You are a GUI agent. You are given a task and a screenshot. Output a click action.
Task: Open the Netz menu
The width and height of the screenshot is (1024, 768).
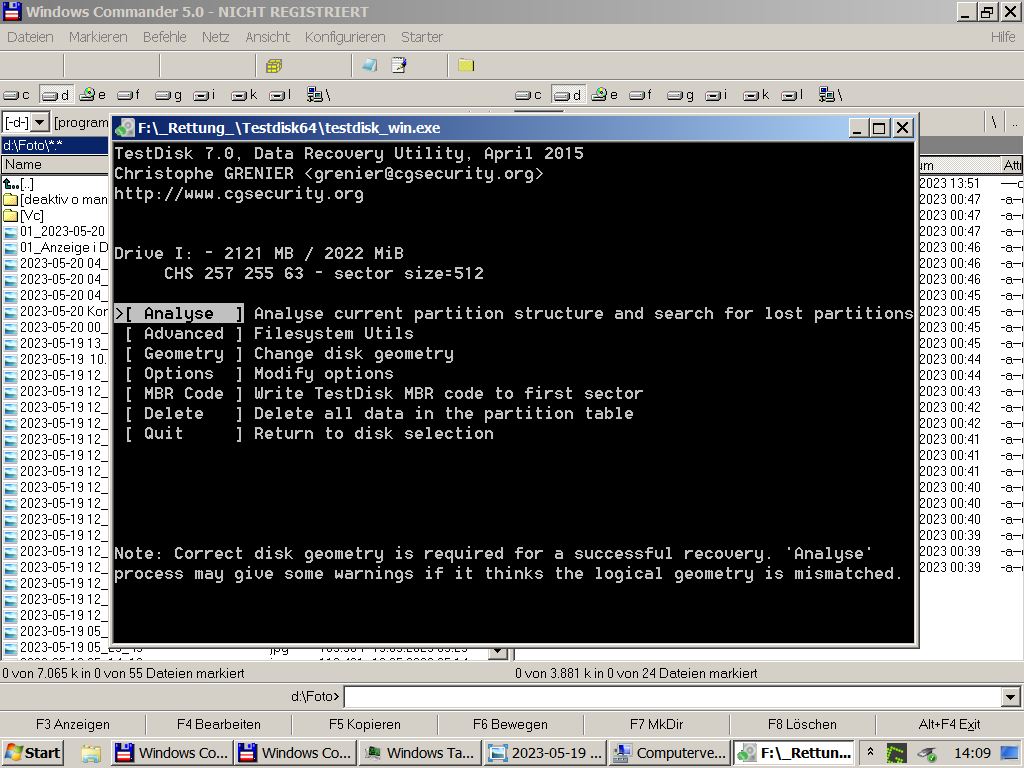click(x=216, y=37)
